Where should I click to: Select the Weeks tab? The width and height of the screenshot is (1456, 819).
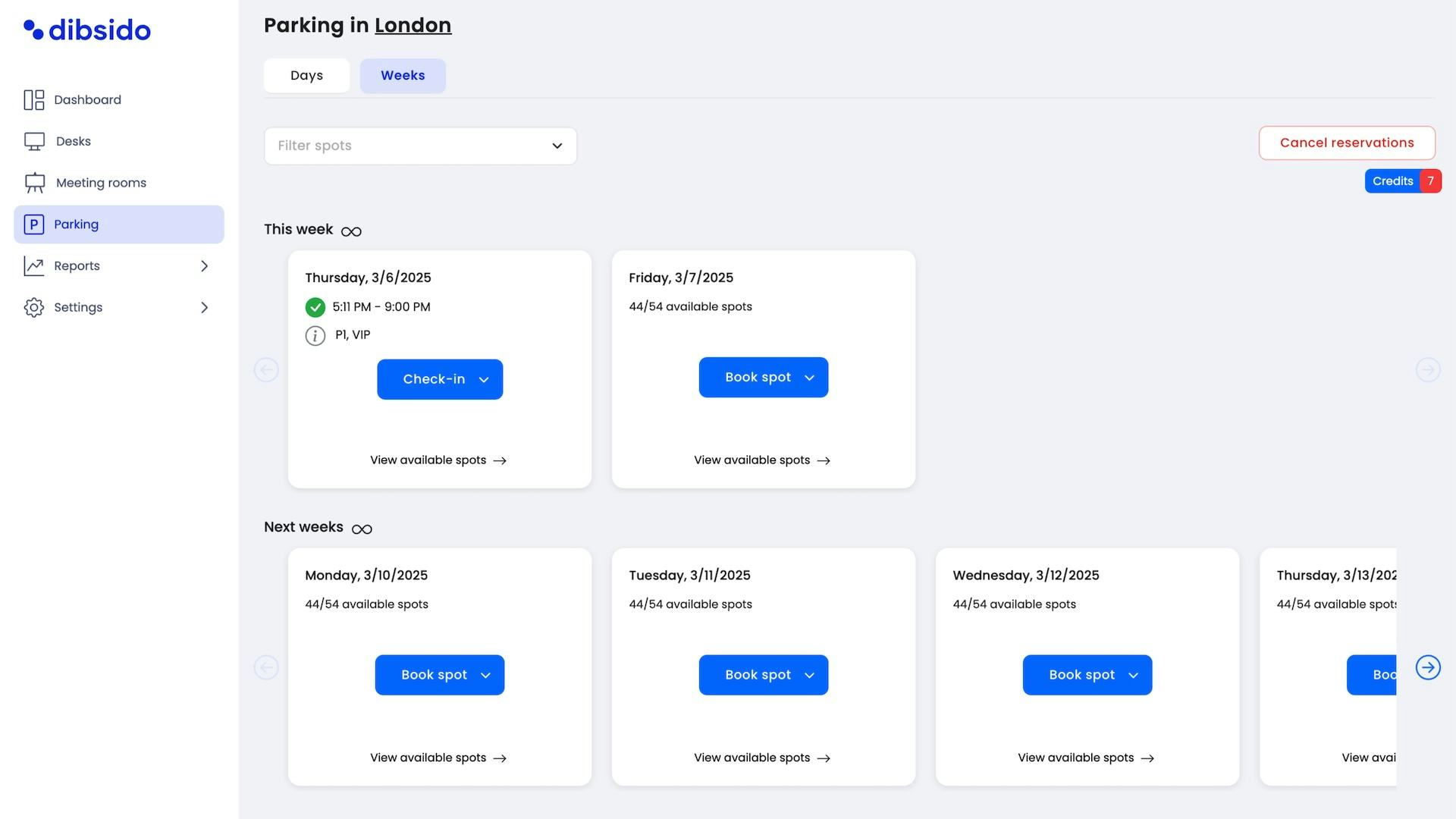(403, 76)
